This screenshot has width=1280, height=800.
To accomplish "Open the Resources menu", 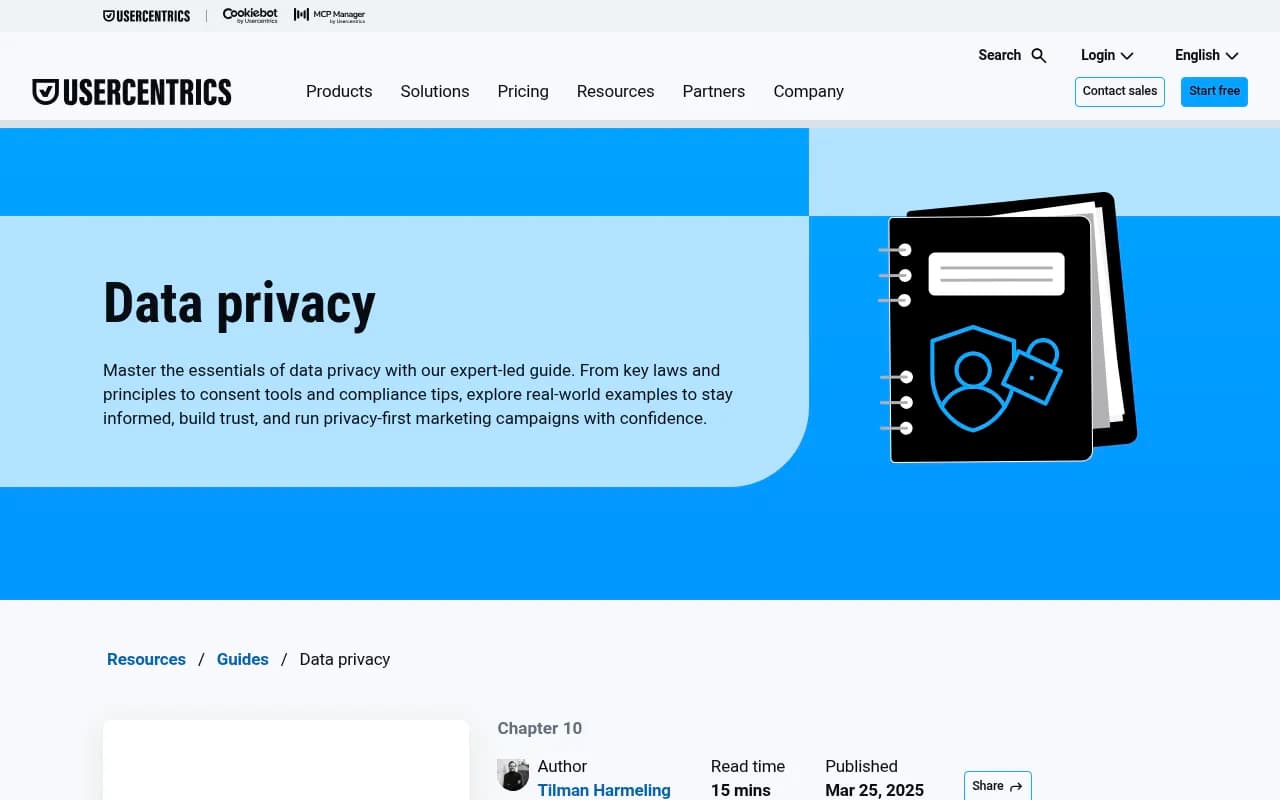I will pos(615,91).
